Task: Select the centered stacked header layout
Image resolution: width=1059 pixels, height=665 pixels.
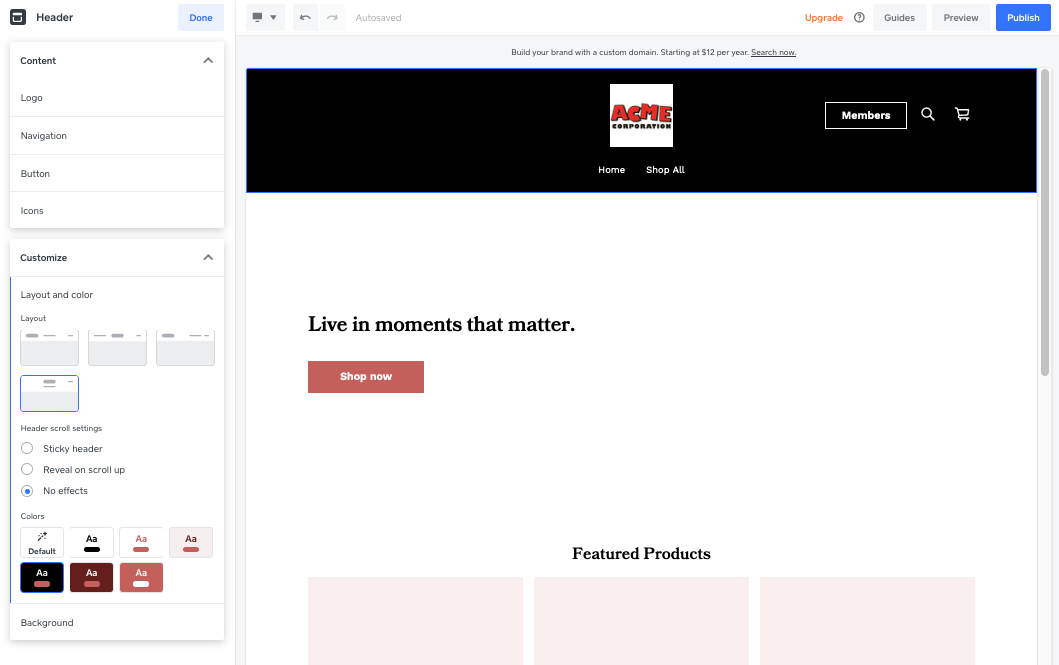Action: [49, 394]
